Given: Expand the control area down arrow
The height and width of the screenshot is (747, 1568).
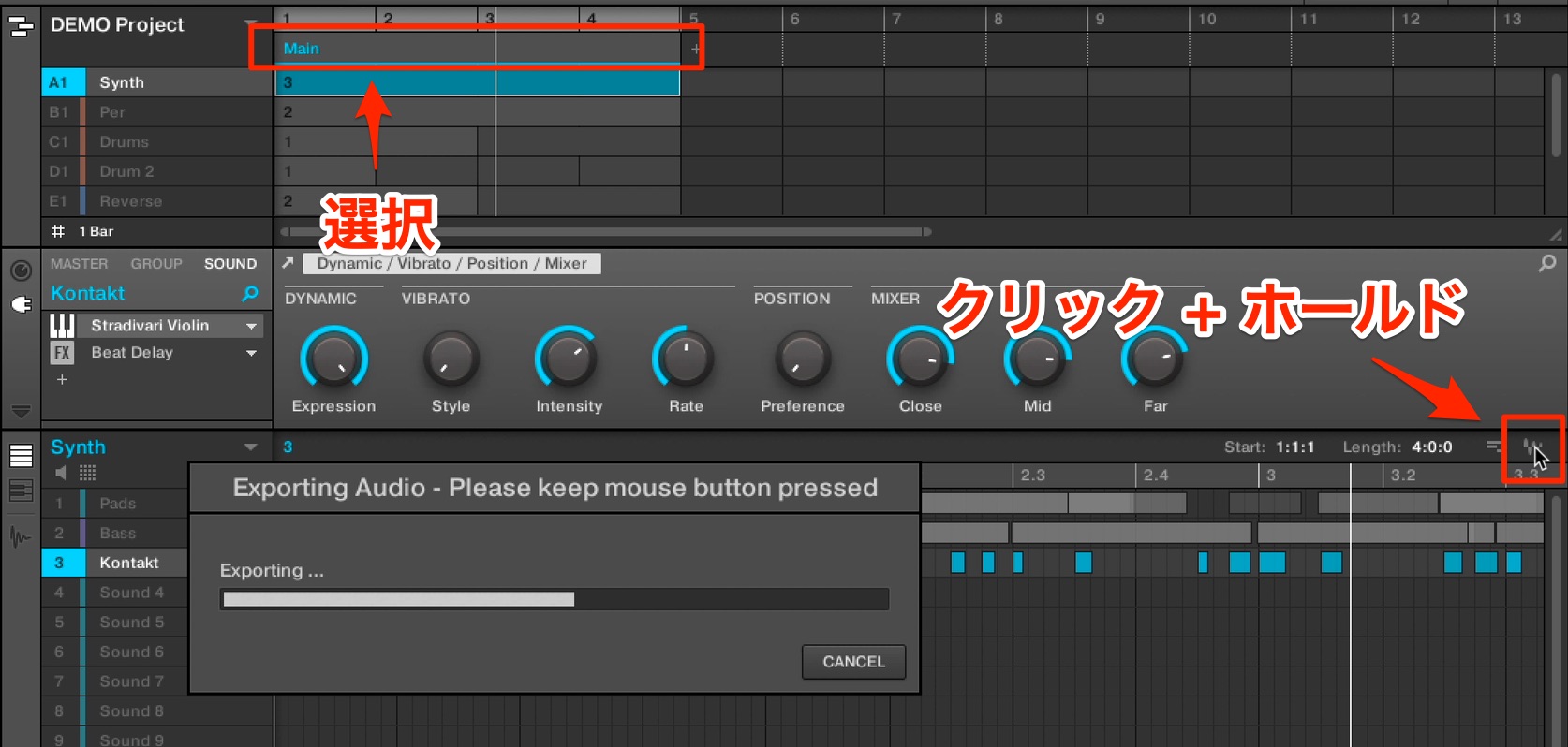Looking at the screenshot, I should tap(21, 412).
